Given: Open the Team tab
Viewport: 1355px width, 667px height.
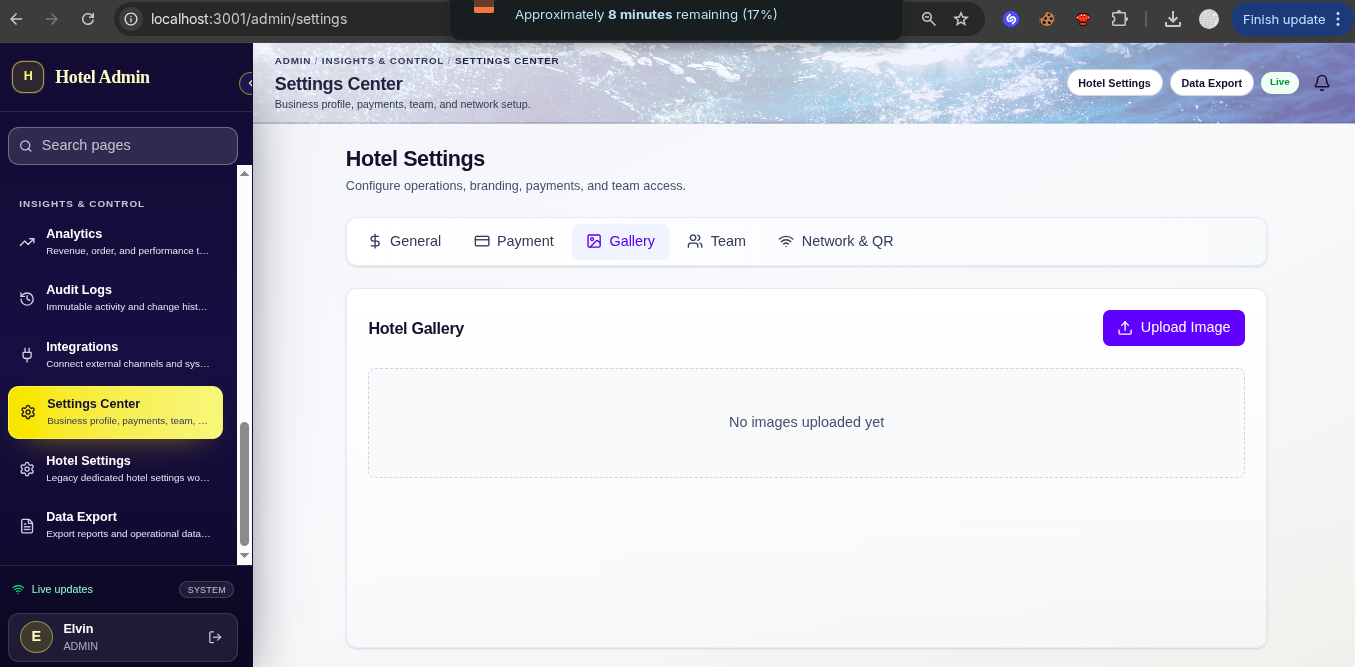Looking at the screenshot, I should click(x=716, y=241).
